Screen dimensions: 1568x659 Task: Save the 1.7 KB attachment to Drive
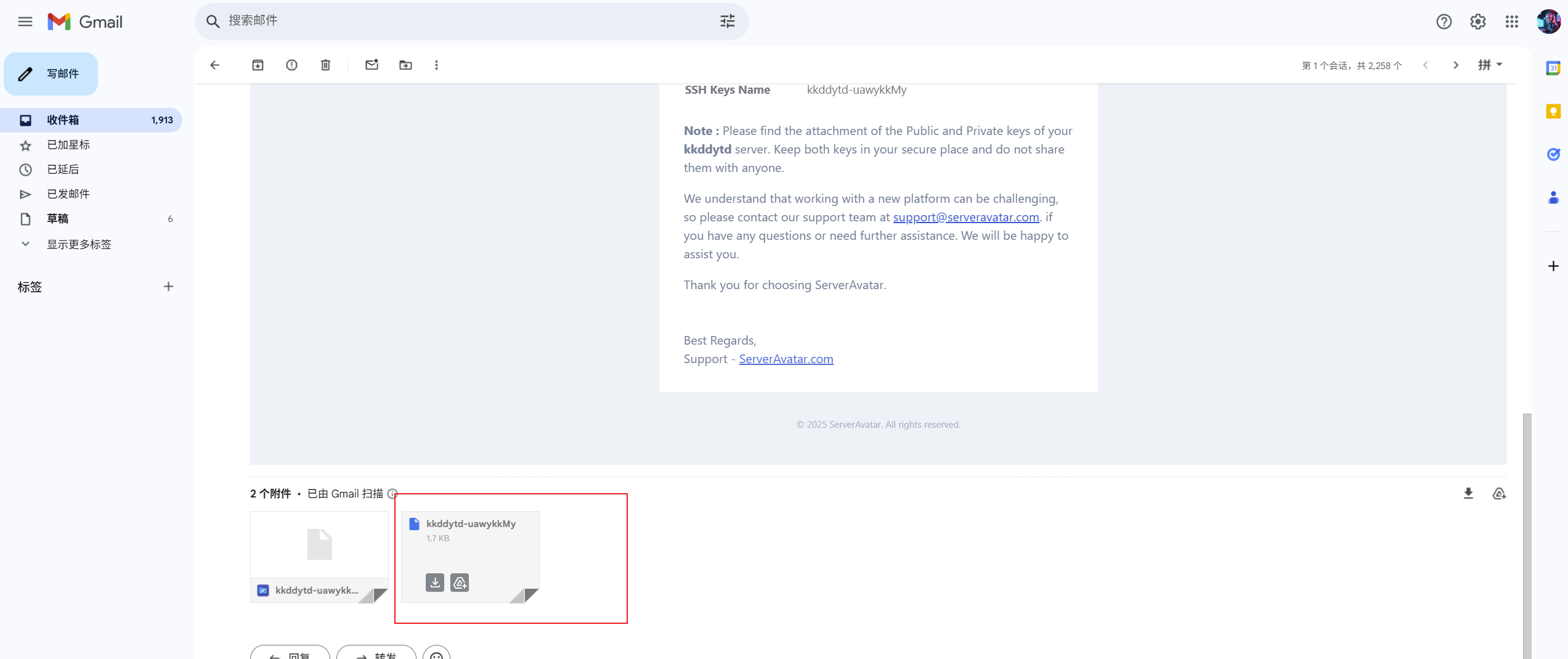(x=460, y=583)
